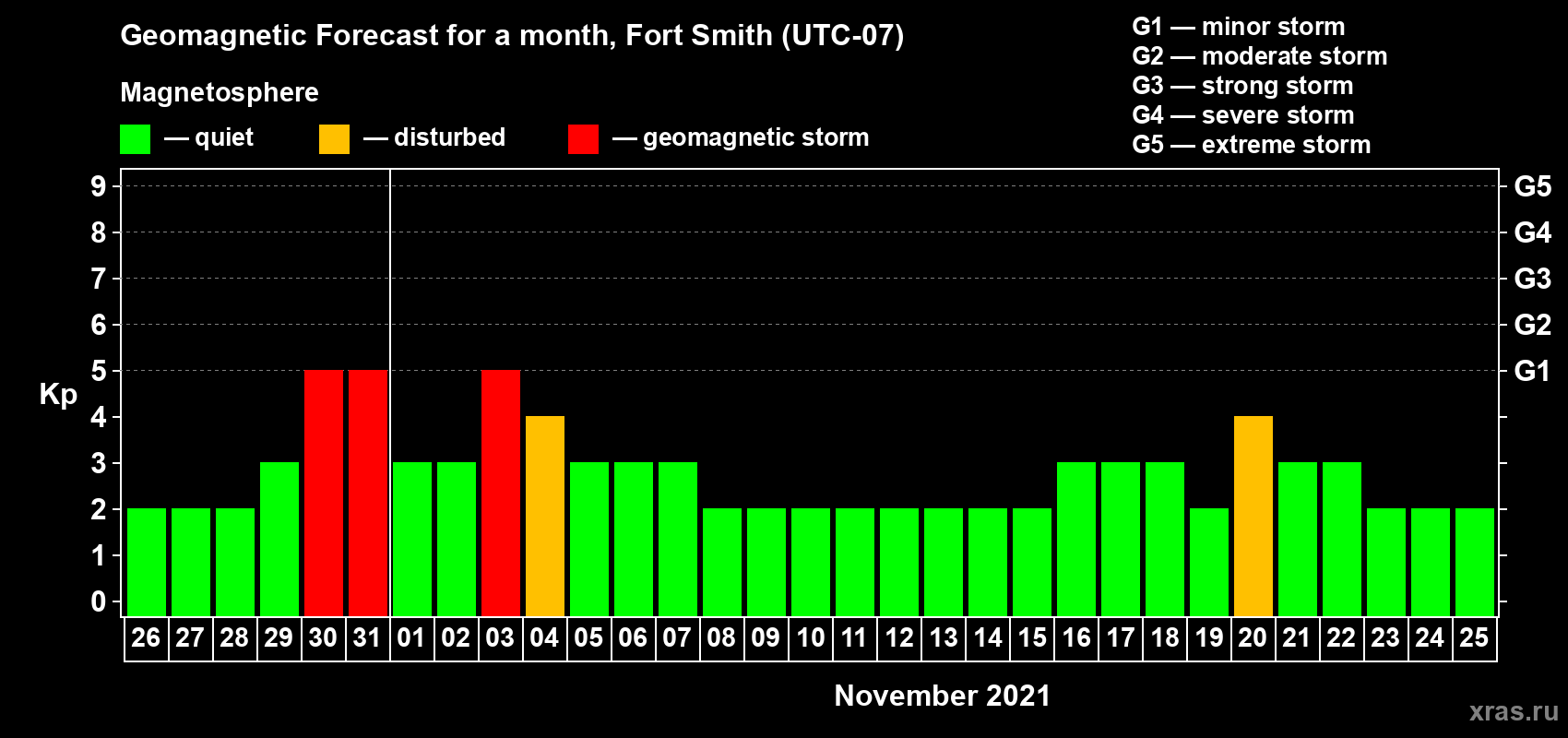Click the chart title Geomagnetic Forecast
This screenshot has height=738, width=1568.
click(512, 36)
